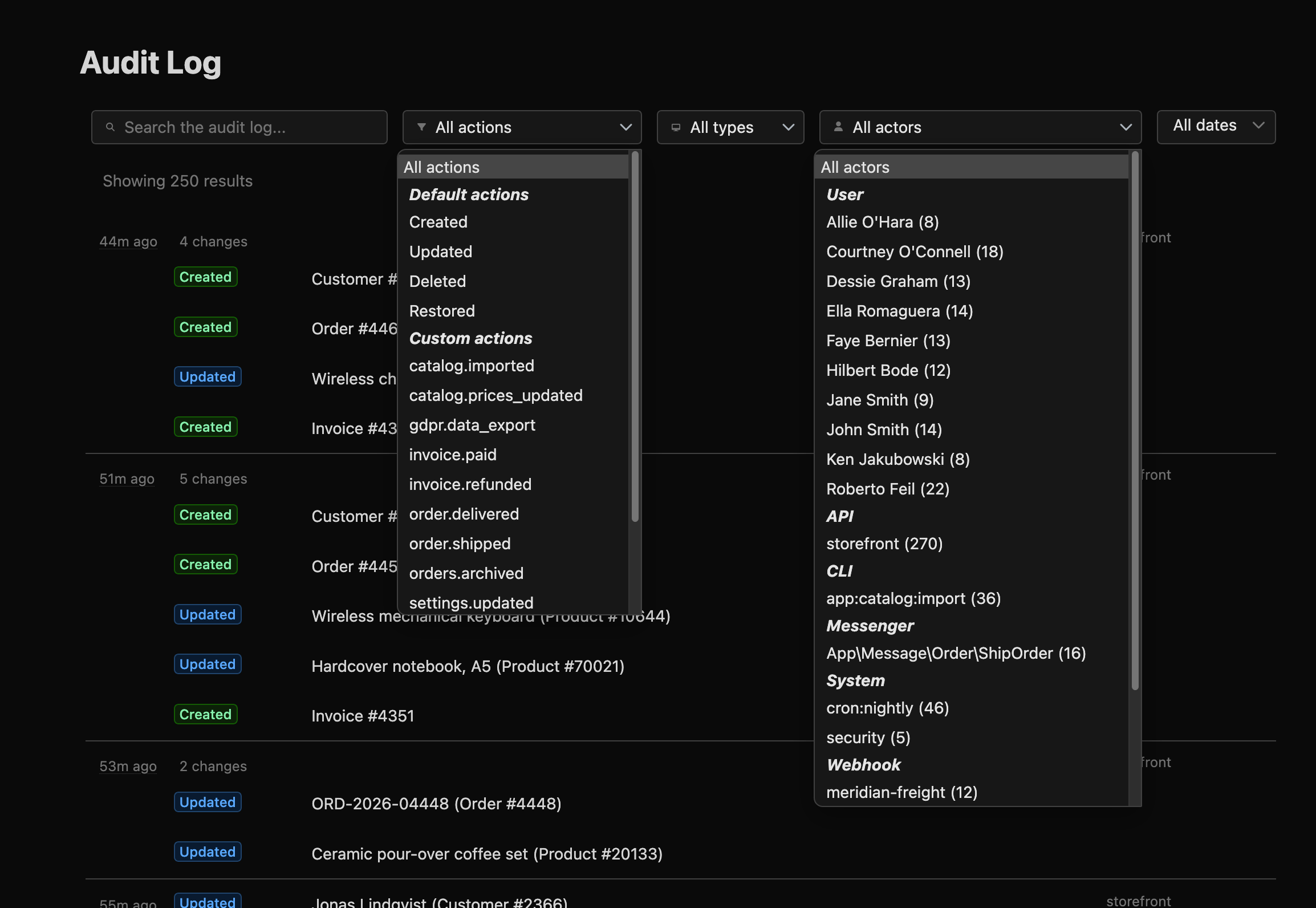
Task: Click the actions list scrollbar thumb
Action: tap(635, 337)
